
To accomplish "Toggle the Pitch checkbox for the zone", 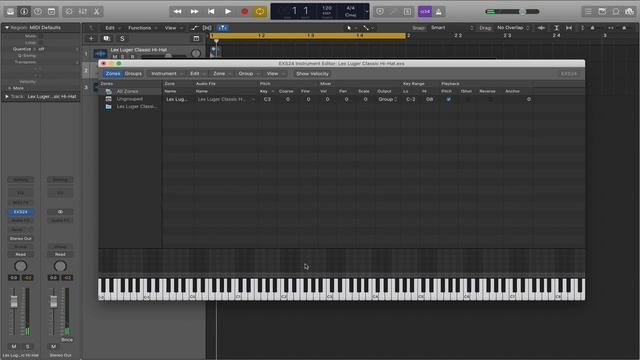I will click(449, 99).
